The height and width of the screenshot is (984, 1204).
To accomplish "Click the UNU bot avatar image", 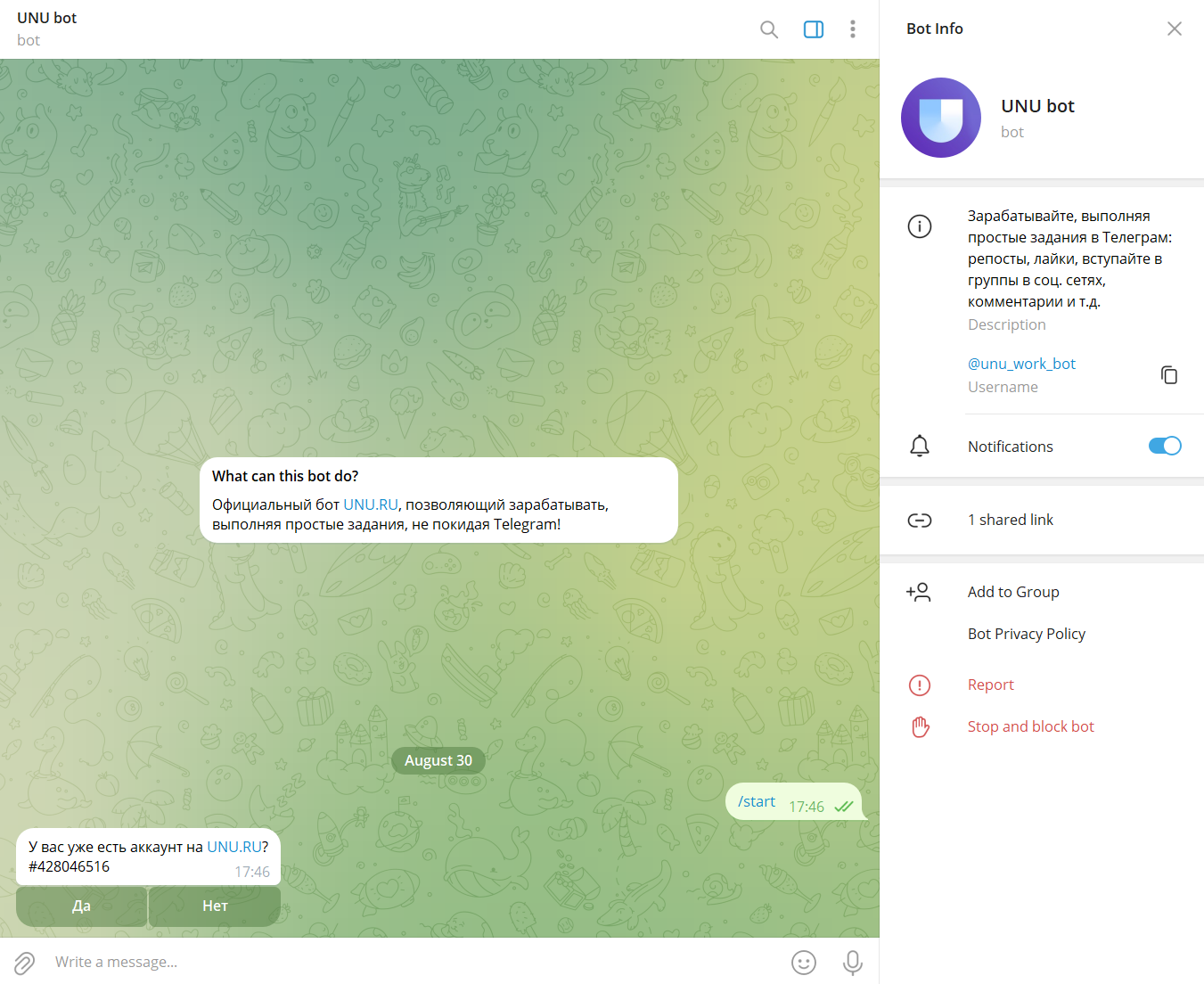I will coord(941,118).
